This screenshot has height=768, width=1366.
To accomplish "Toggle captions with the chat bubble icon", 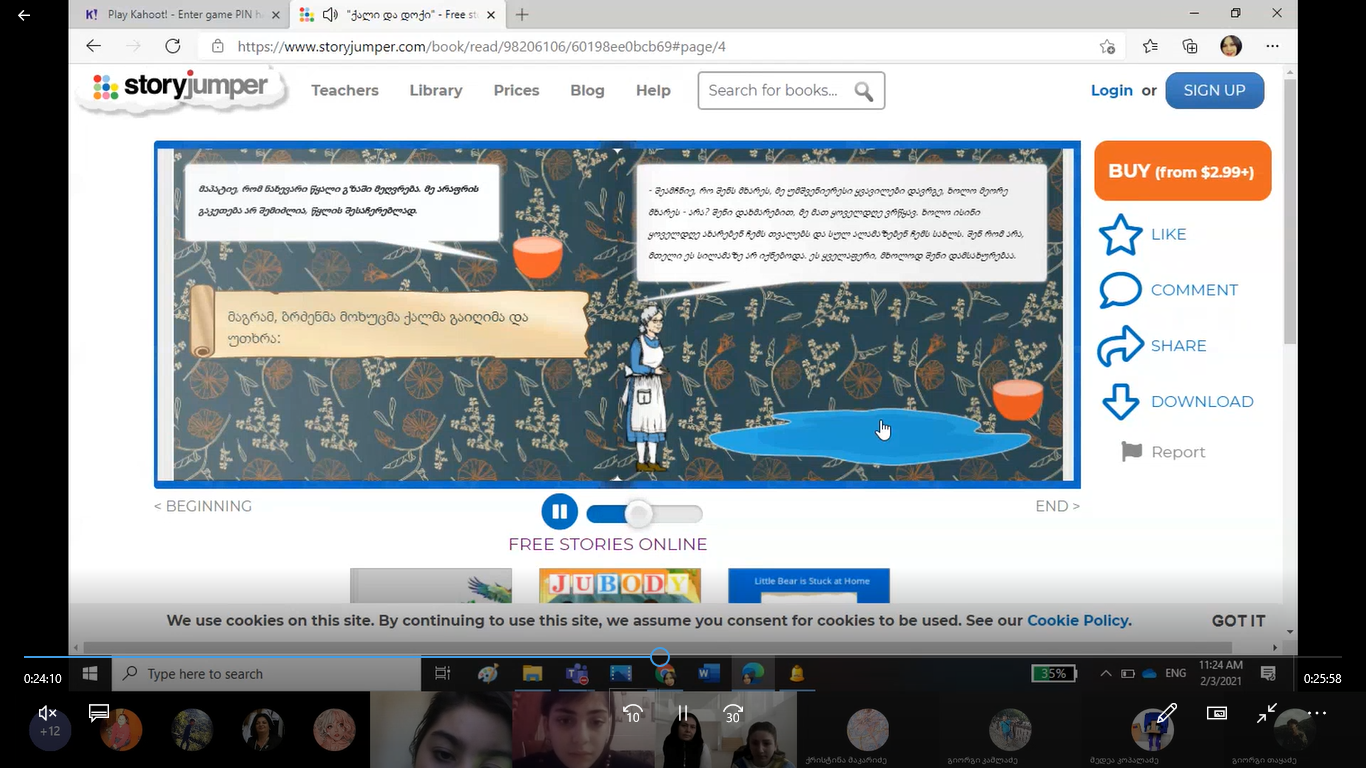I will point(99,713).
